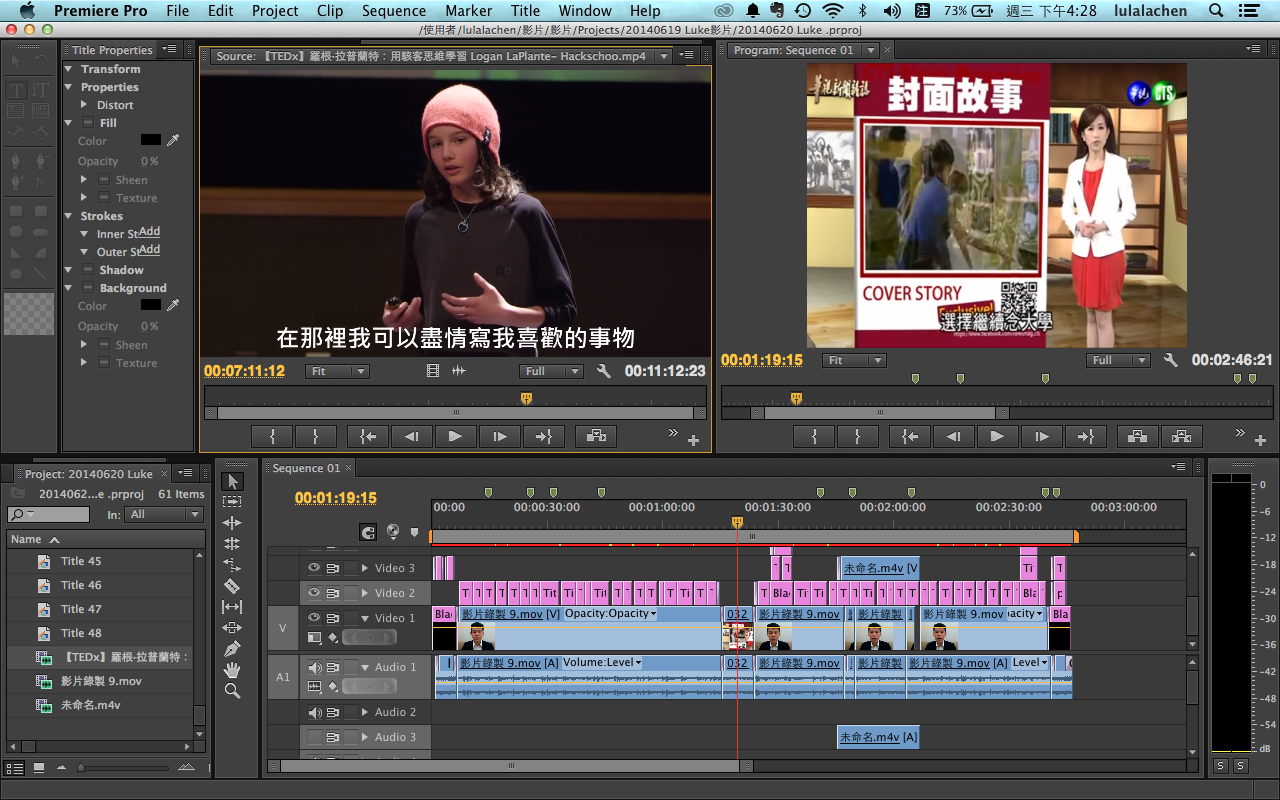Open the Clip menu
Viewport: 1280px width, 800px height.
329,11
